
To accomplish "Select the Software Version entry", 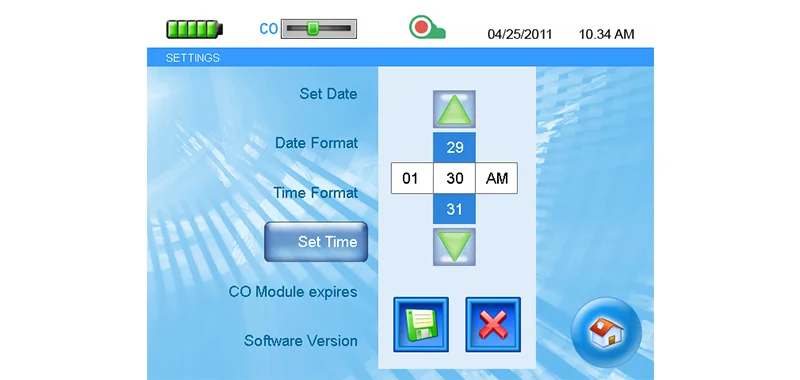I will [301, 341].
